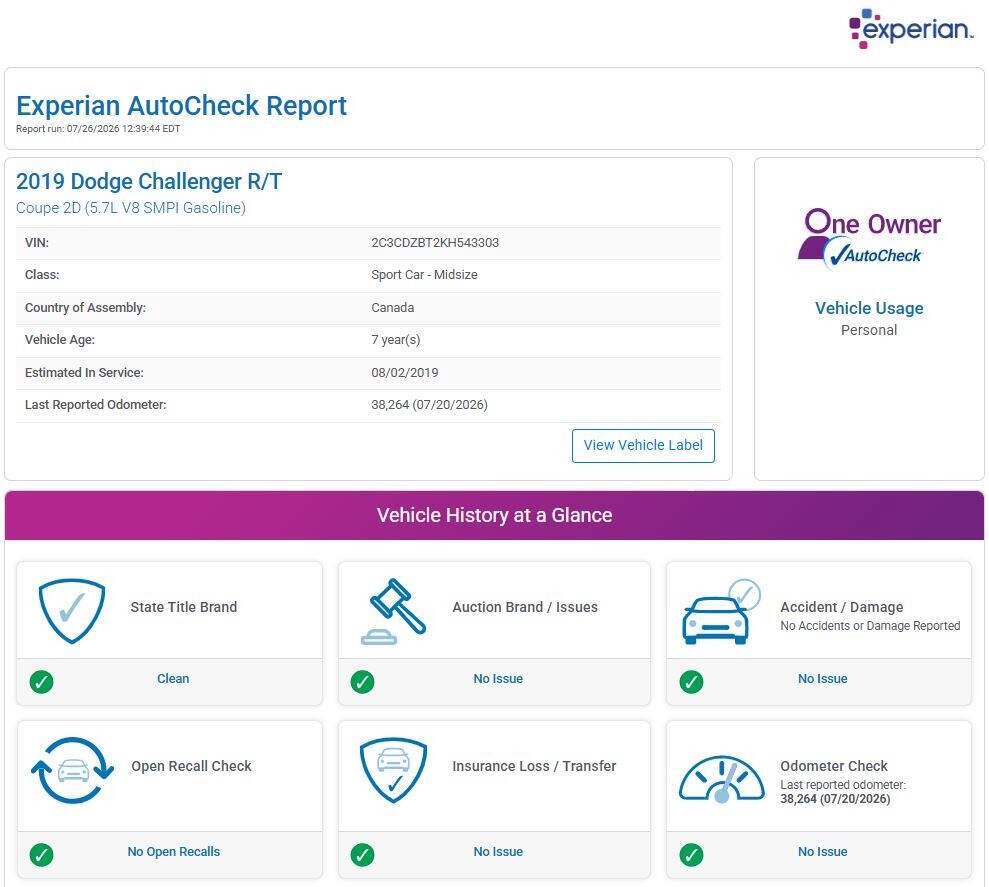The width and height of the screenshot is (989, 887).
Task: Click the 2019 Dodge Challenger R/T title
Action: click(149, 182)
